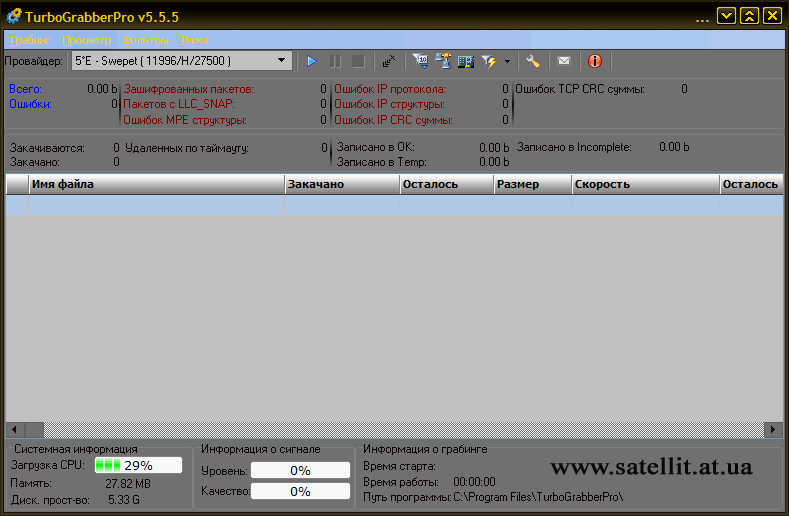This screenshot has height=516, width=789.
Task: Sort by the Закачано column header
Action: tap(342, 184)
